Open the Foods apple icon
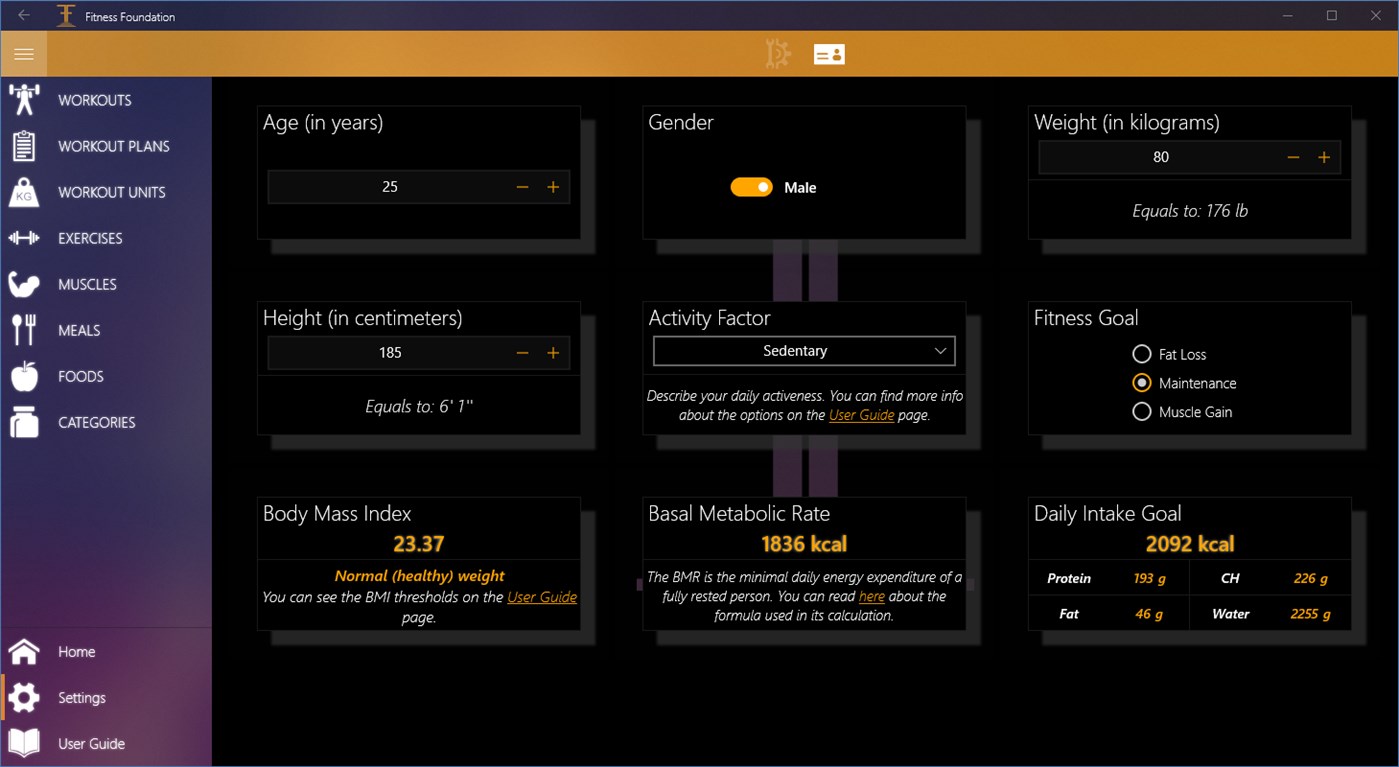 (x=24, y=376)
